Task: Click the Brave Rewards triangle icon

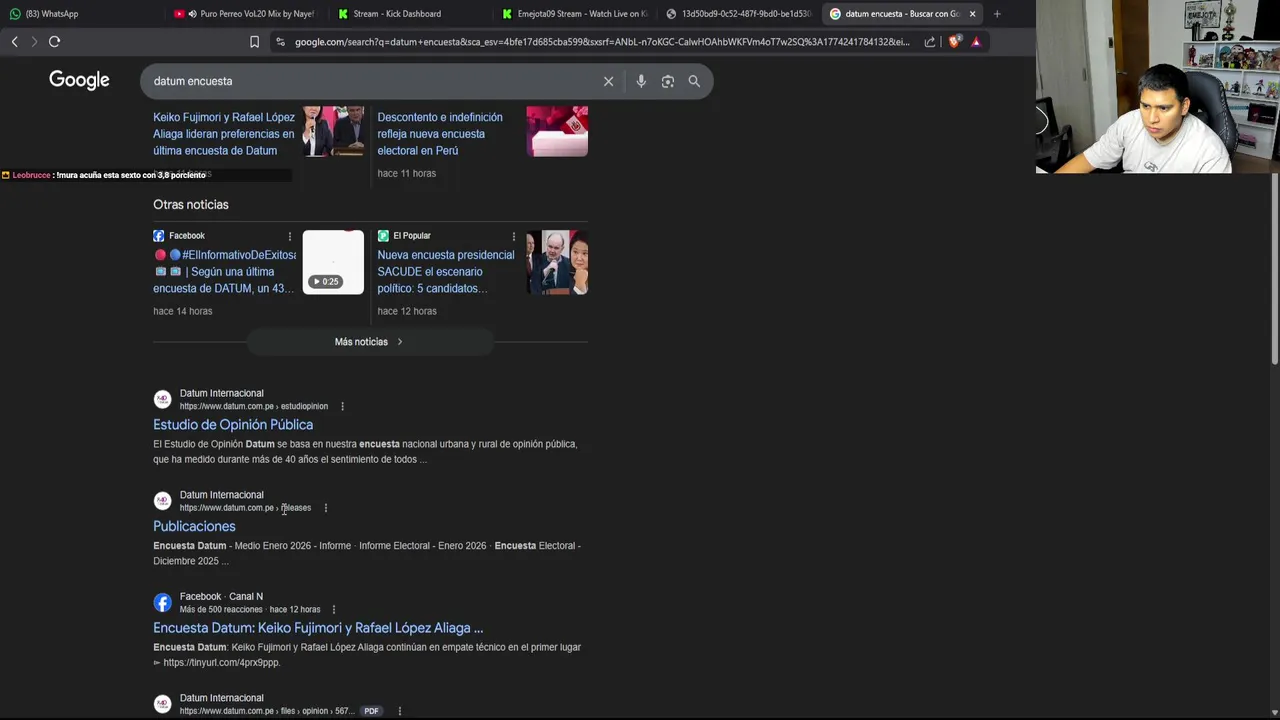Action: coord(976,42)
